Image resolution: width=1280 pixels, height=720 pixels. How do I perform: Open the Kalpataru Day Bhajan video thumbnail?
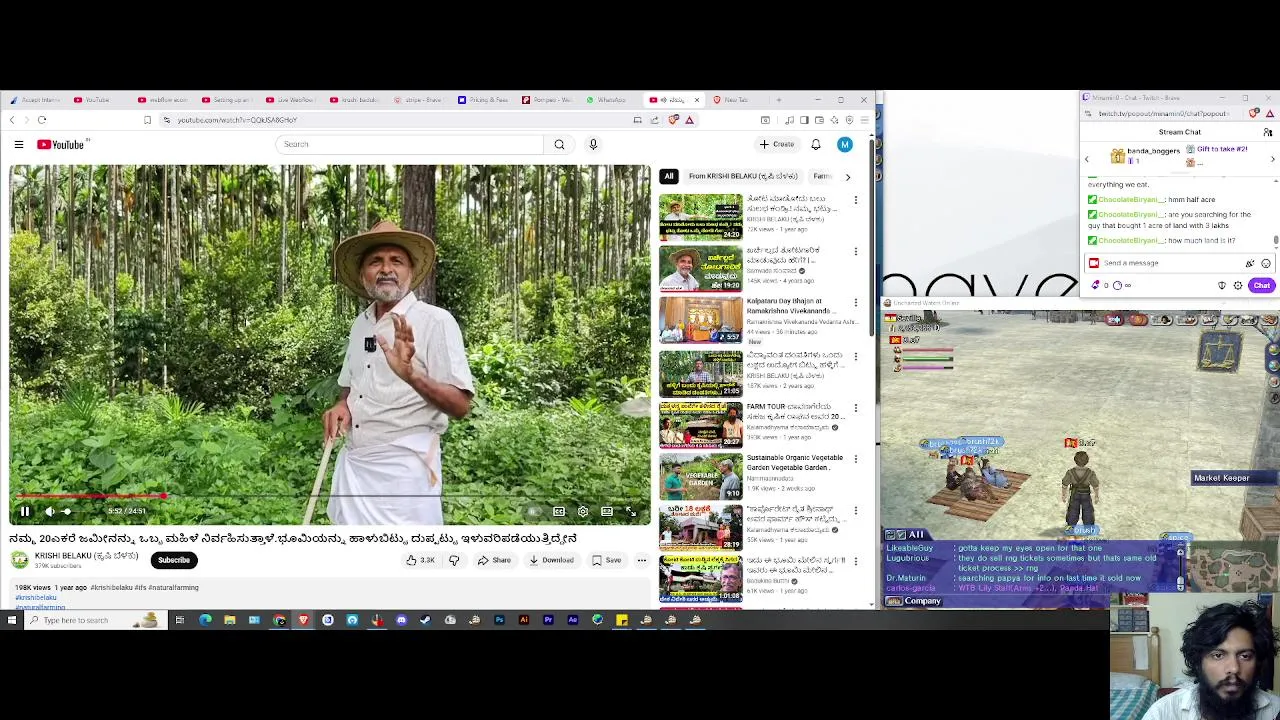[700, 320]
